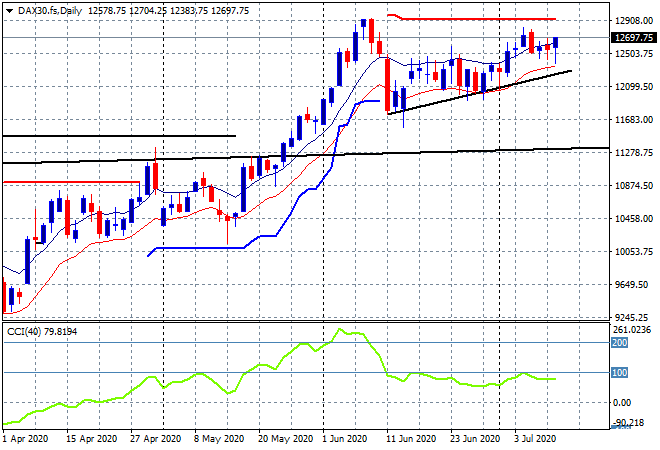This screenshot has width=660, height=450.
Task: Click the price axis label 10458.00
Action: tap(633, 218)
